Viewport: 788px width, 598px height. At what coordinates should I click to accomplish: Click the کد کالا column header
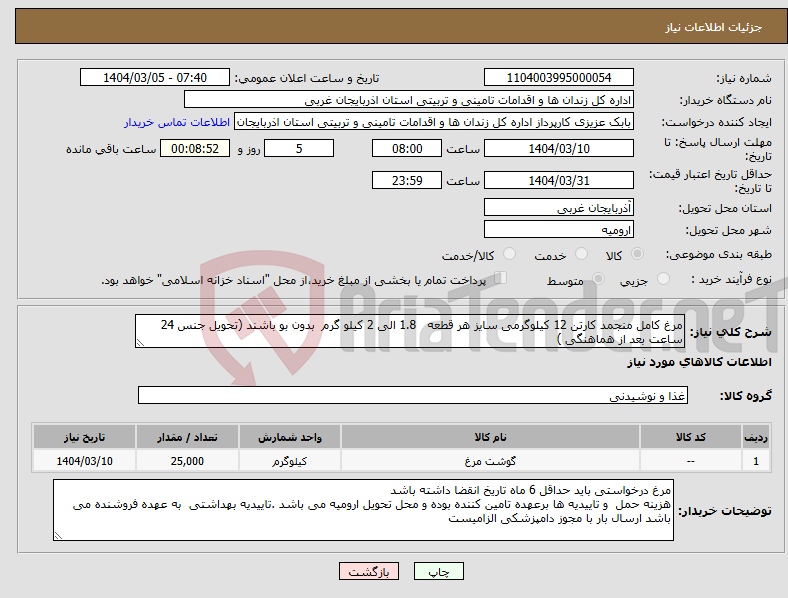691,437
